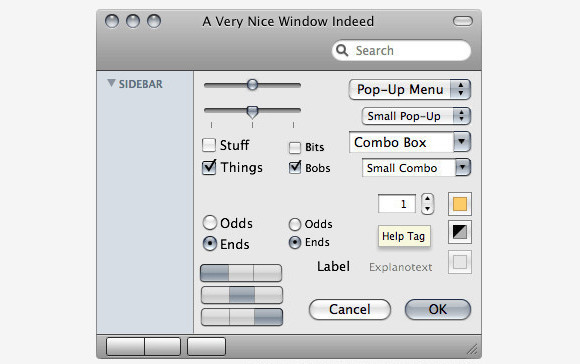Click the SIDEBAR header text

141,84
